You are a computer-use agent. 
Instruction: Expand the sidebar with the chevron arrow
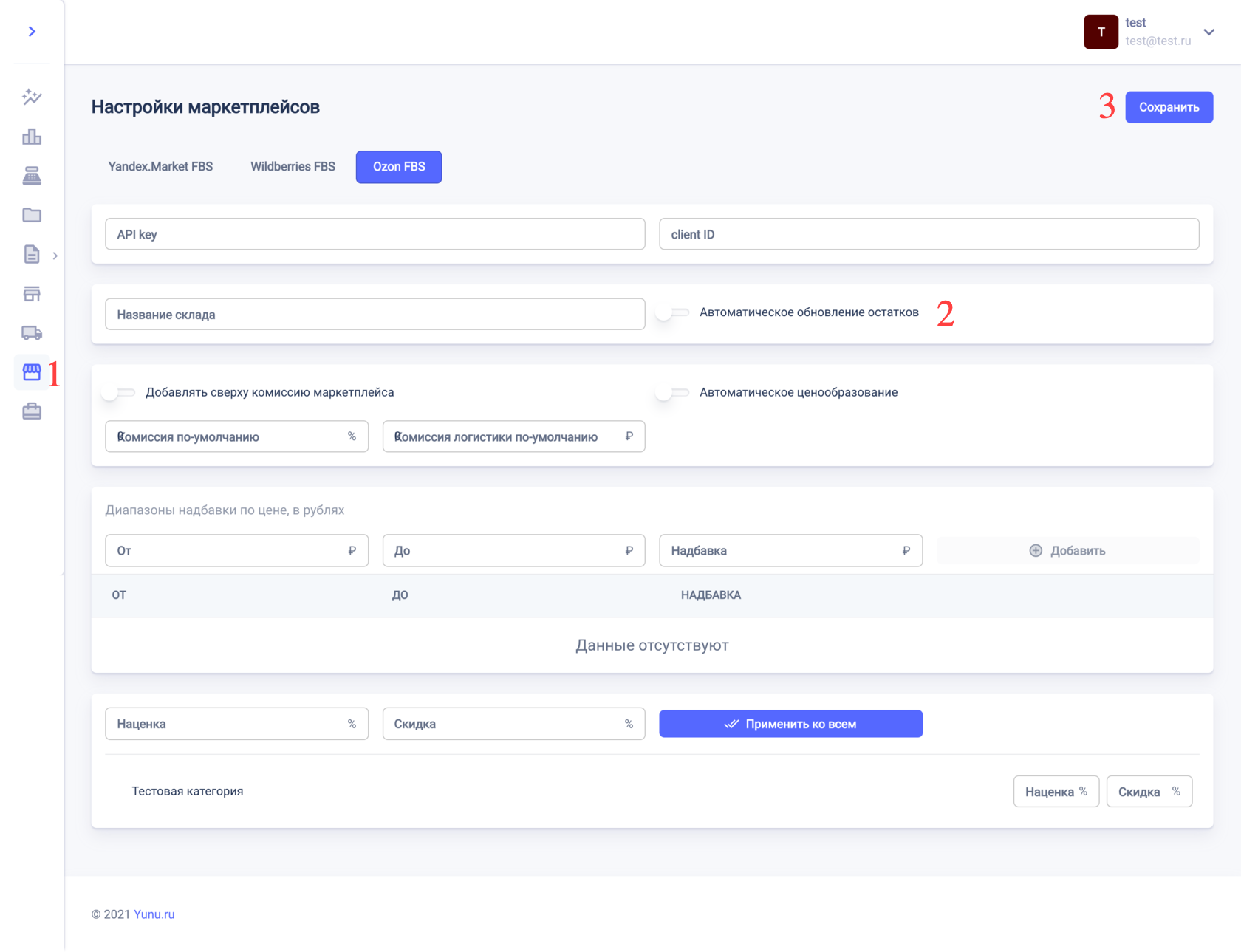coord(32,32)
